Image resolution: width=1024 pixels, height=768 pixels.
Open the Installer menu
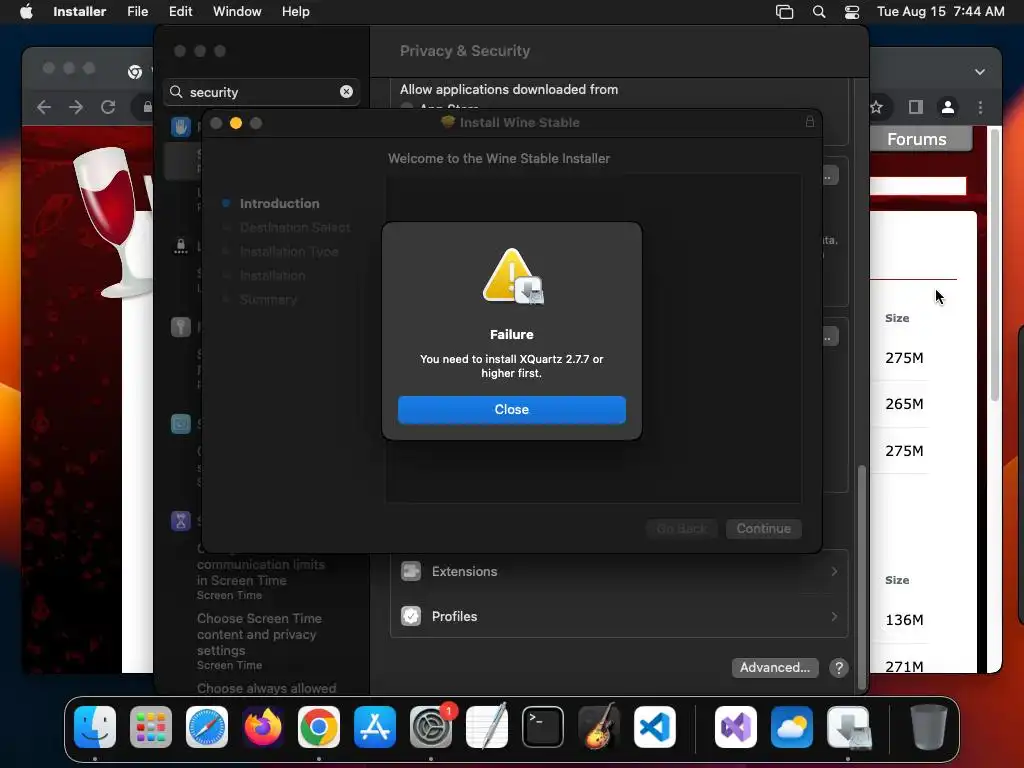click(79, 11)
